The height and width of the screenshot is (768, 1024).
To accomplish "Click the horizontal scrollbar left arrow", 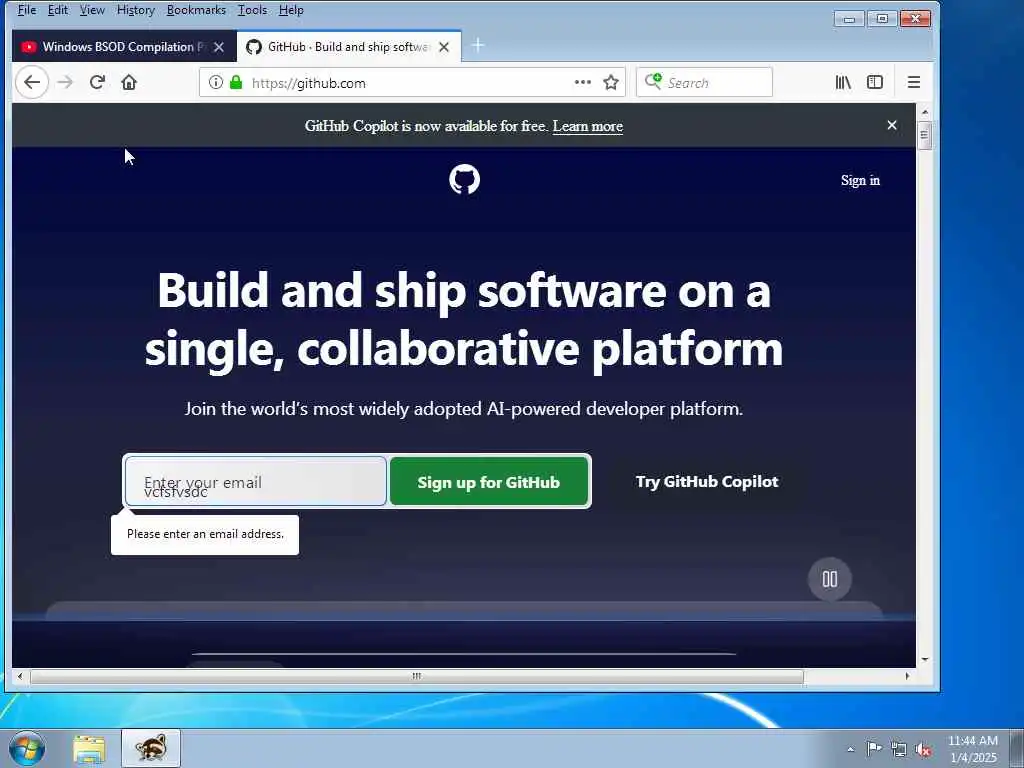I will click(20, 677).
